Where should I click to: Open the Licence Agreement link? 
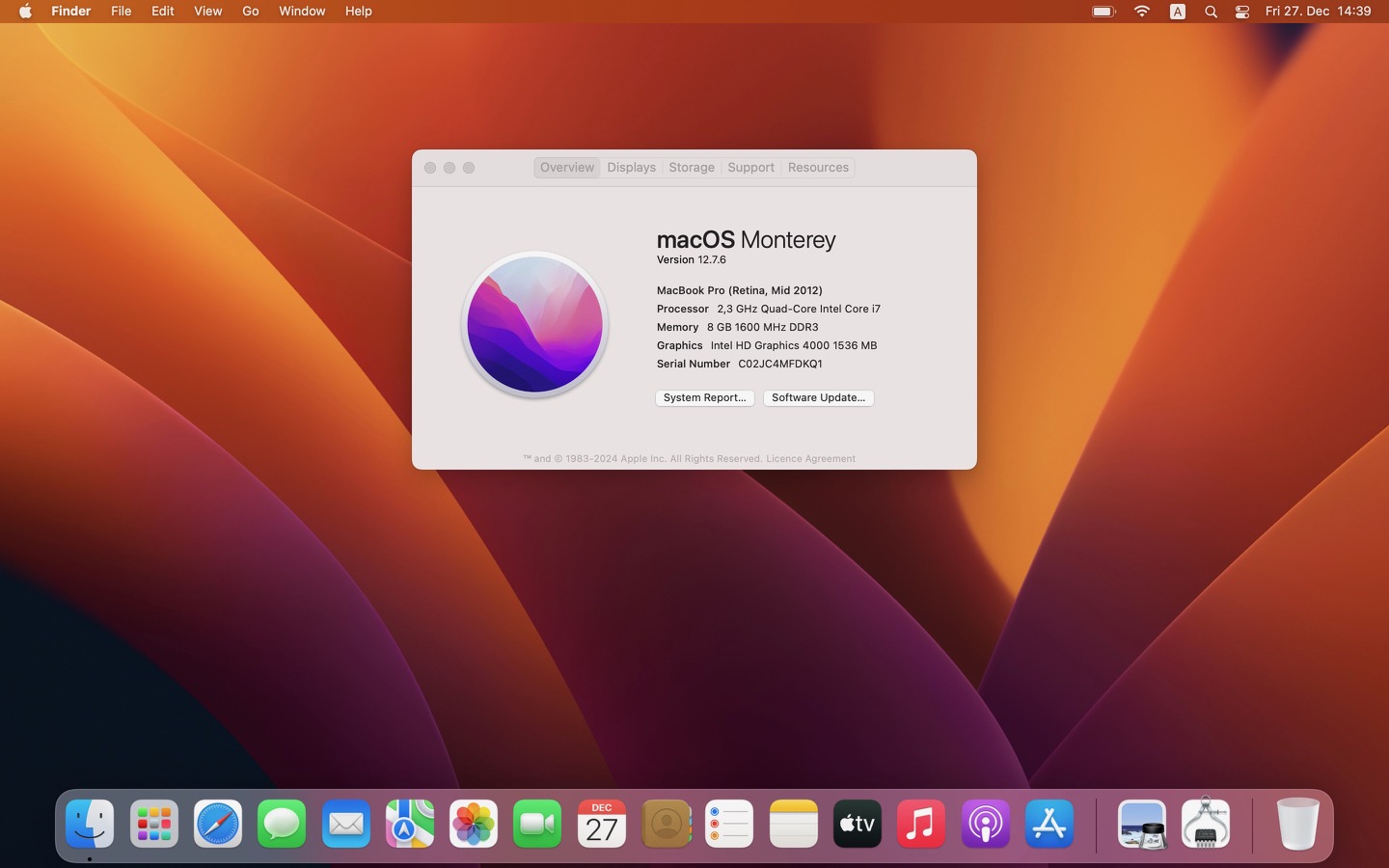click(810, 458)
